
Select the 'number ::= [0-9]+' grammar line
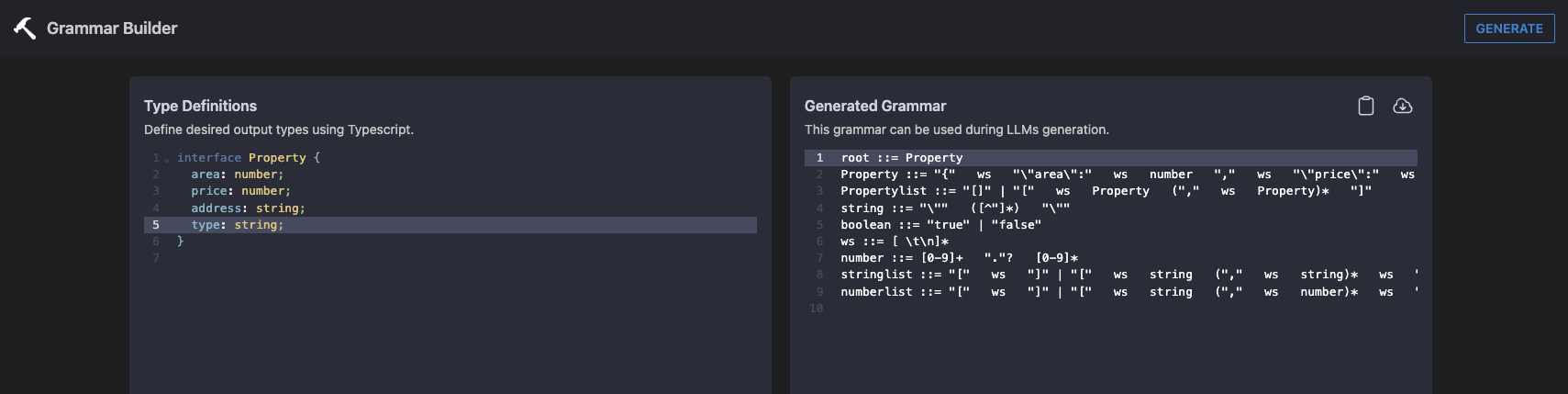(x=959, y=258)
